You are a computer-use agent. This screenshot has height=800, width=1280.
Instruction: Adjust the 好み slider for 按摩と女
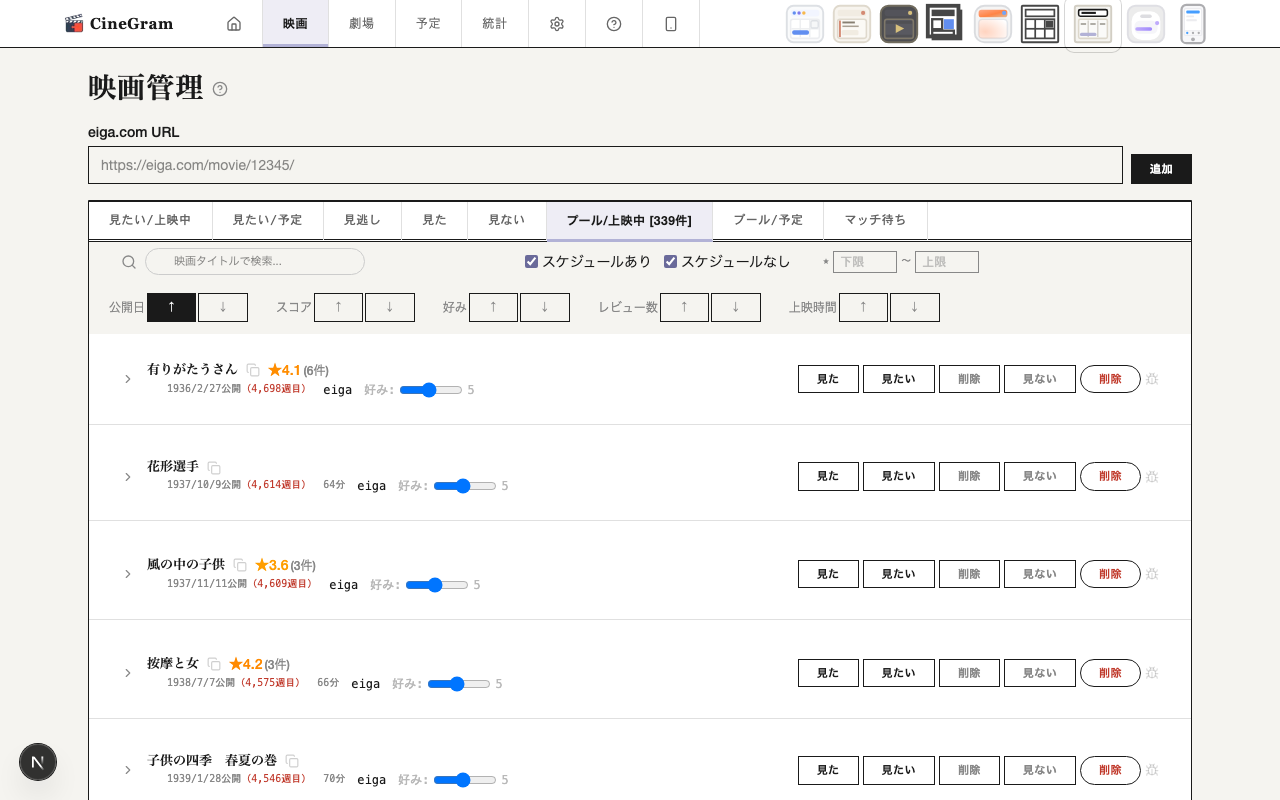pos(459,684)
